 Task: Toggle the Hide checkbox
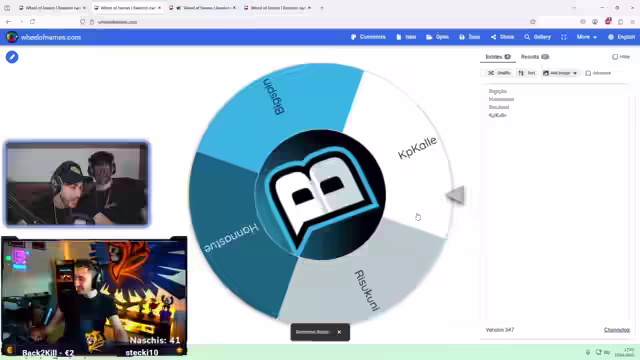click(621, 57)
